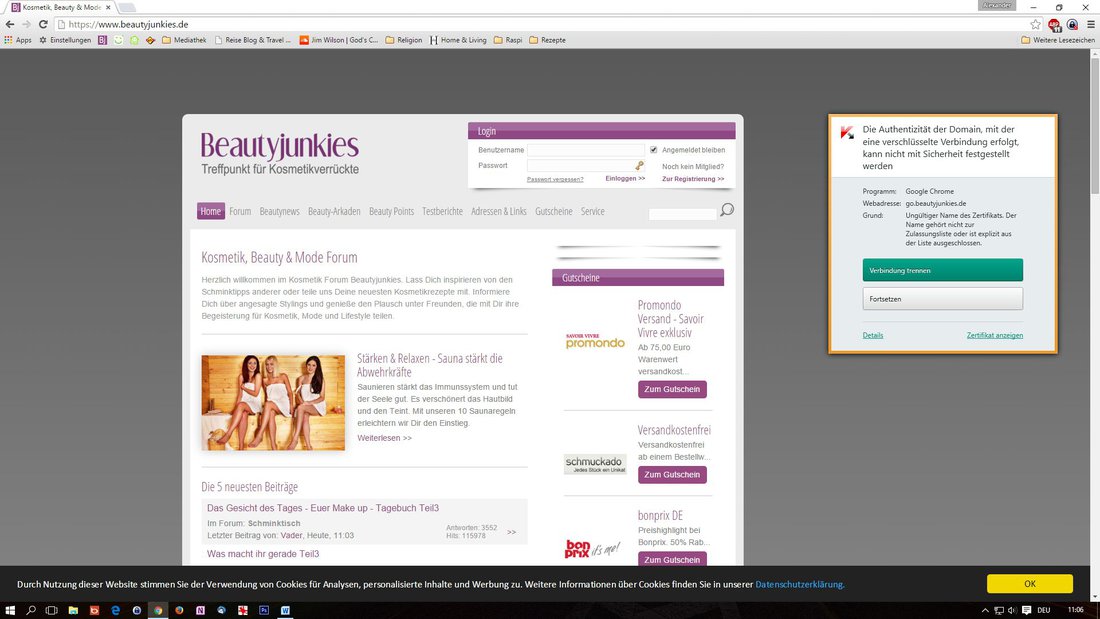
Task: Open the Chrome hamburger menu
Action: point(1089,24)
